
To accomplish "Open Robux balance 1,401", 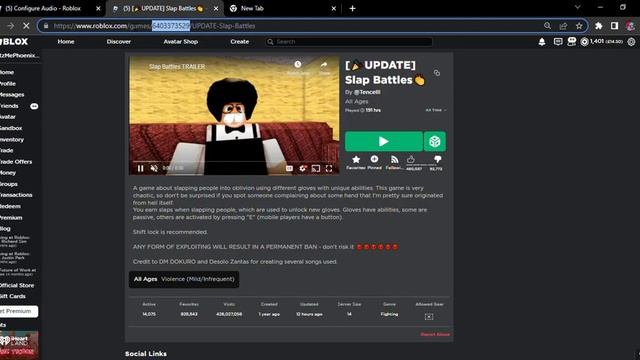I will (x=602, y=42).
